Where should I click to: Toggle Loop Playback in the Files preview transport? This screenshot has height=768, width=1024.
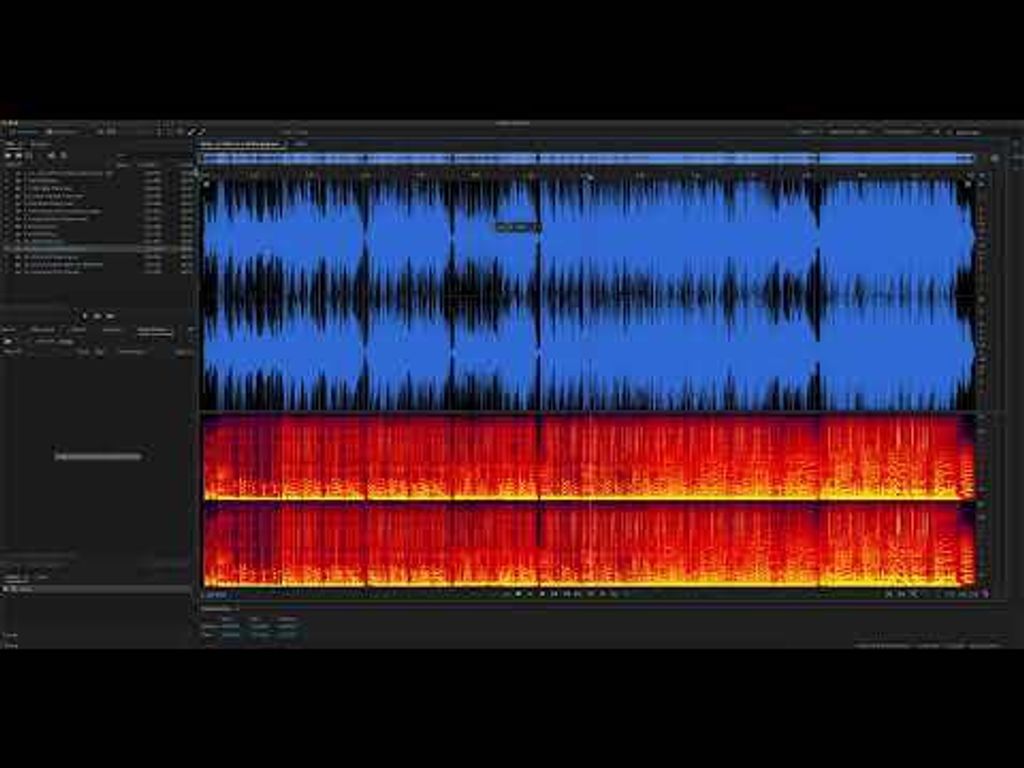[x=98, y=316]
